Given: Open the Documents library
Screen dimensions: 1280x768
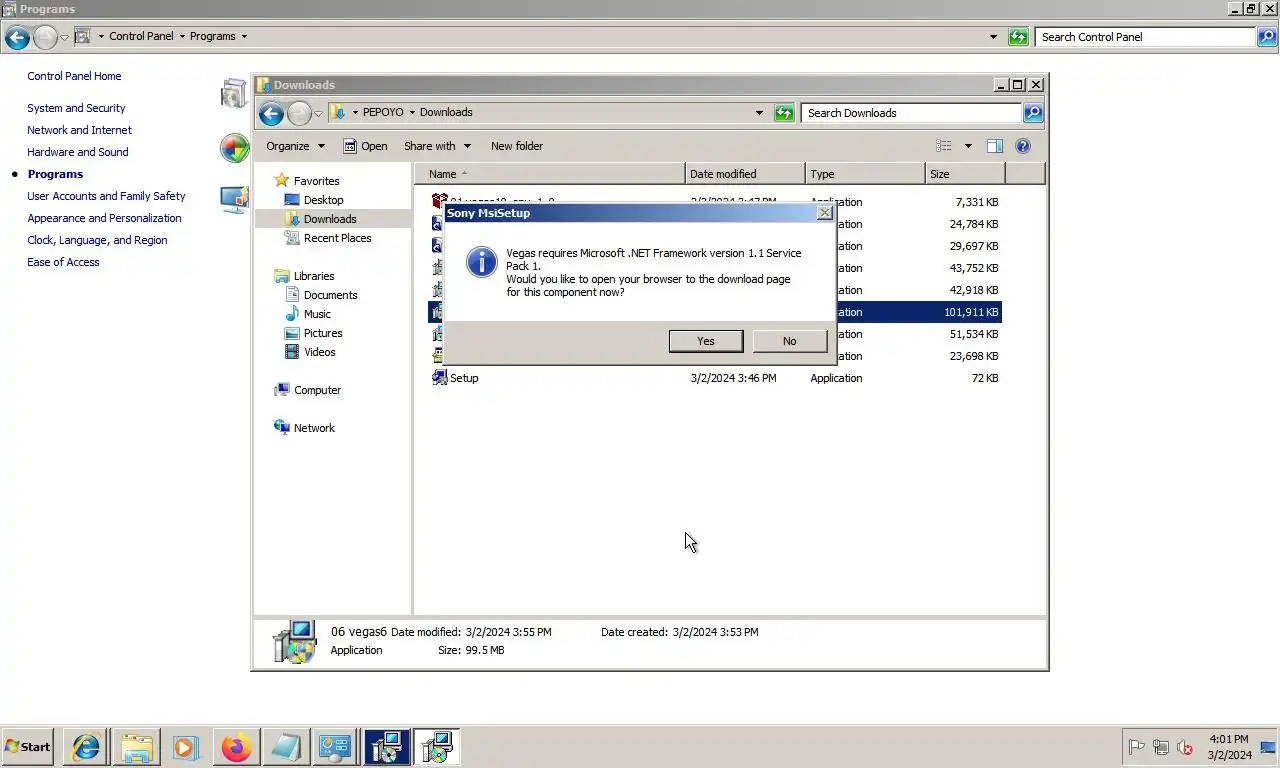Looking at the screenshot, I should click(x=330, y=295).
